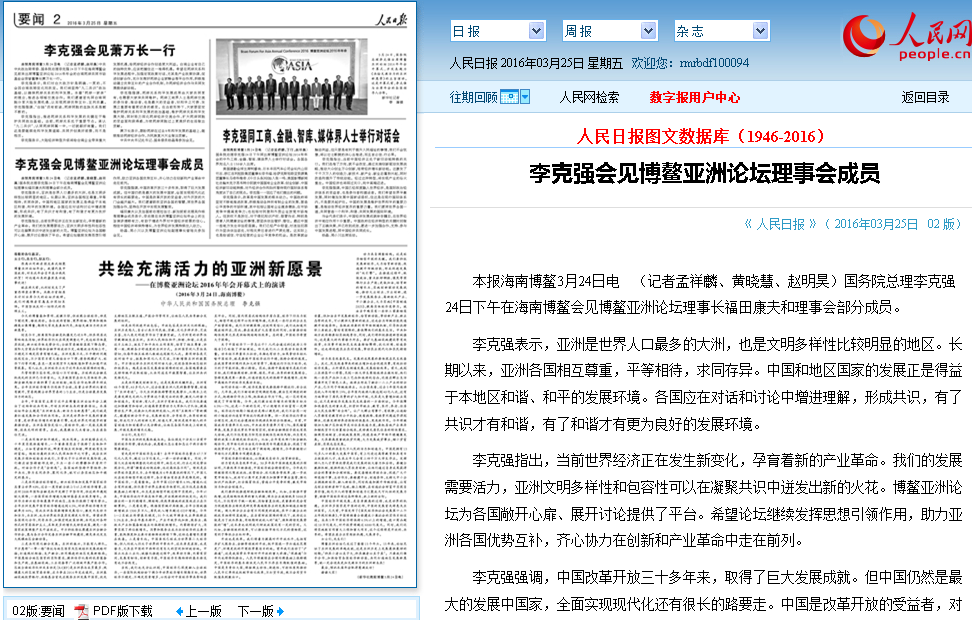Click the PDF版下载 link
This screenshot has height=620, width=972.
pos(122,611)
